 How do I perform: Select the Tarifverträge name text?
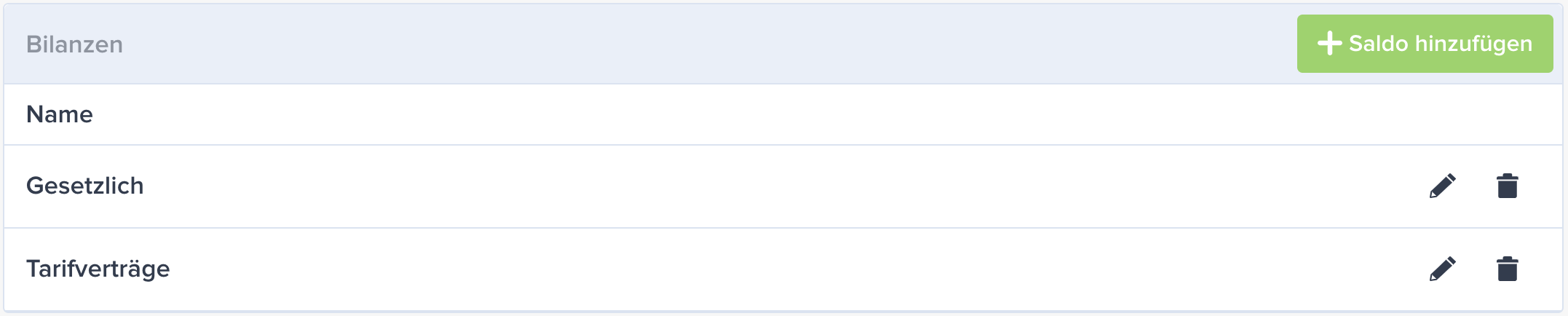click(x=98, y=269)
